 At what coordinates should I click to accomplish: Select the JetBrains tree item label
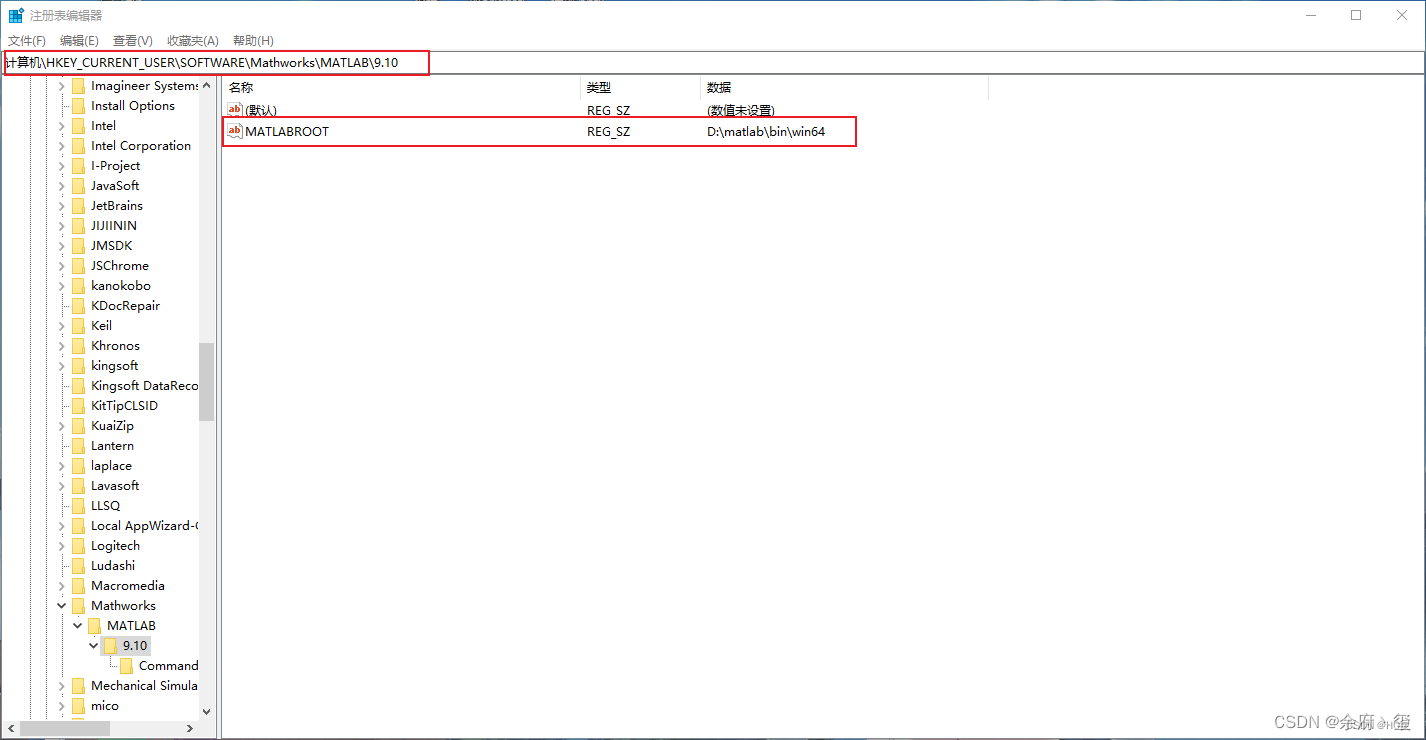(x=117, y=206)
